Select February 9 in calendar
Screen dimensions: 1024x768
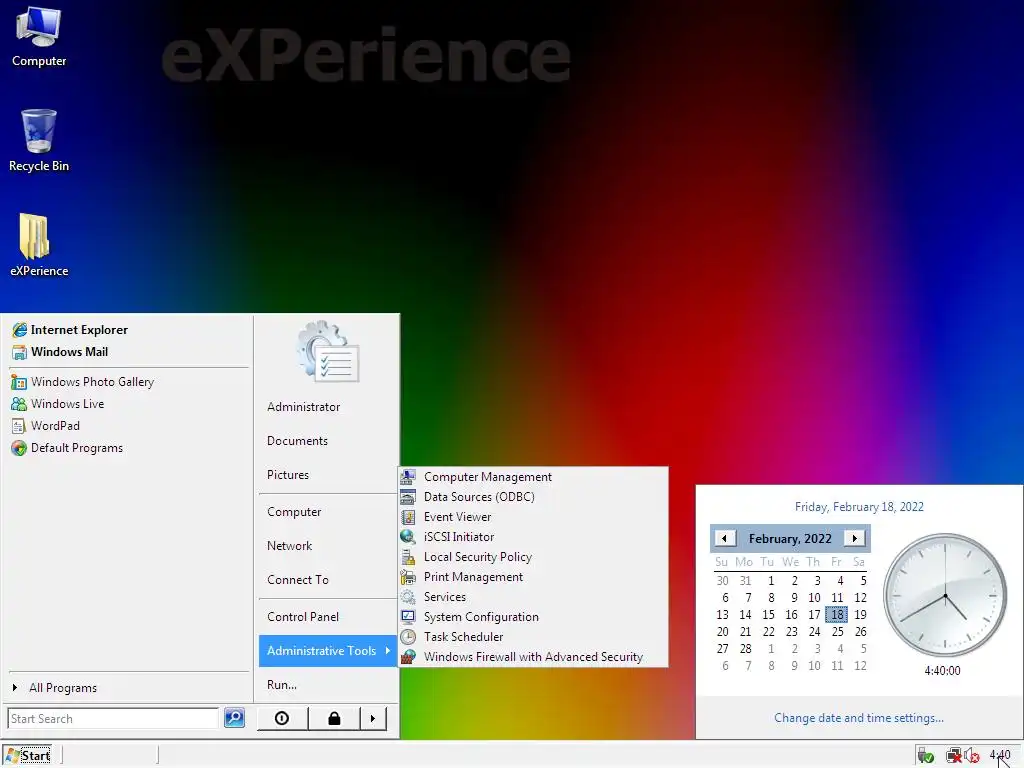794,598
